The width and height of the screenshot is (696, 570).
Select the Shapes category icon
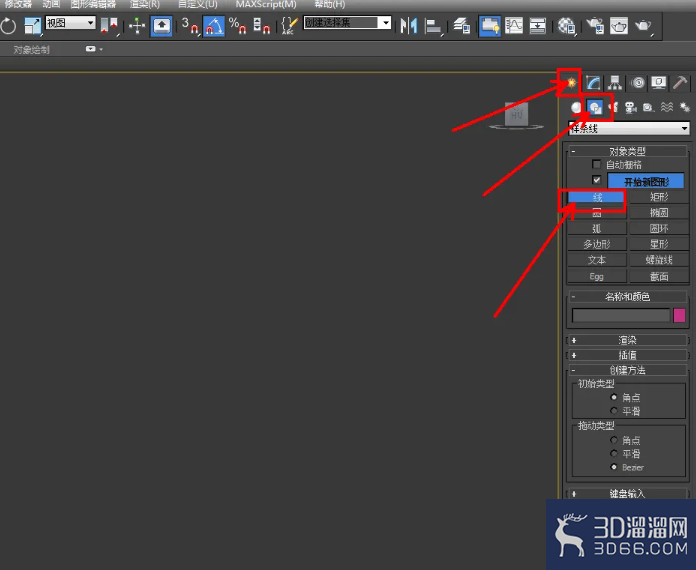595,107
